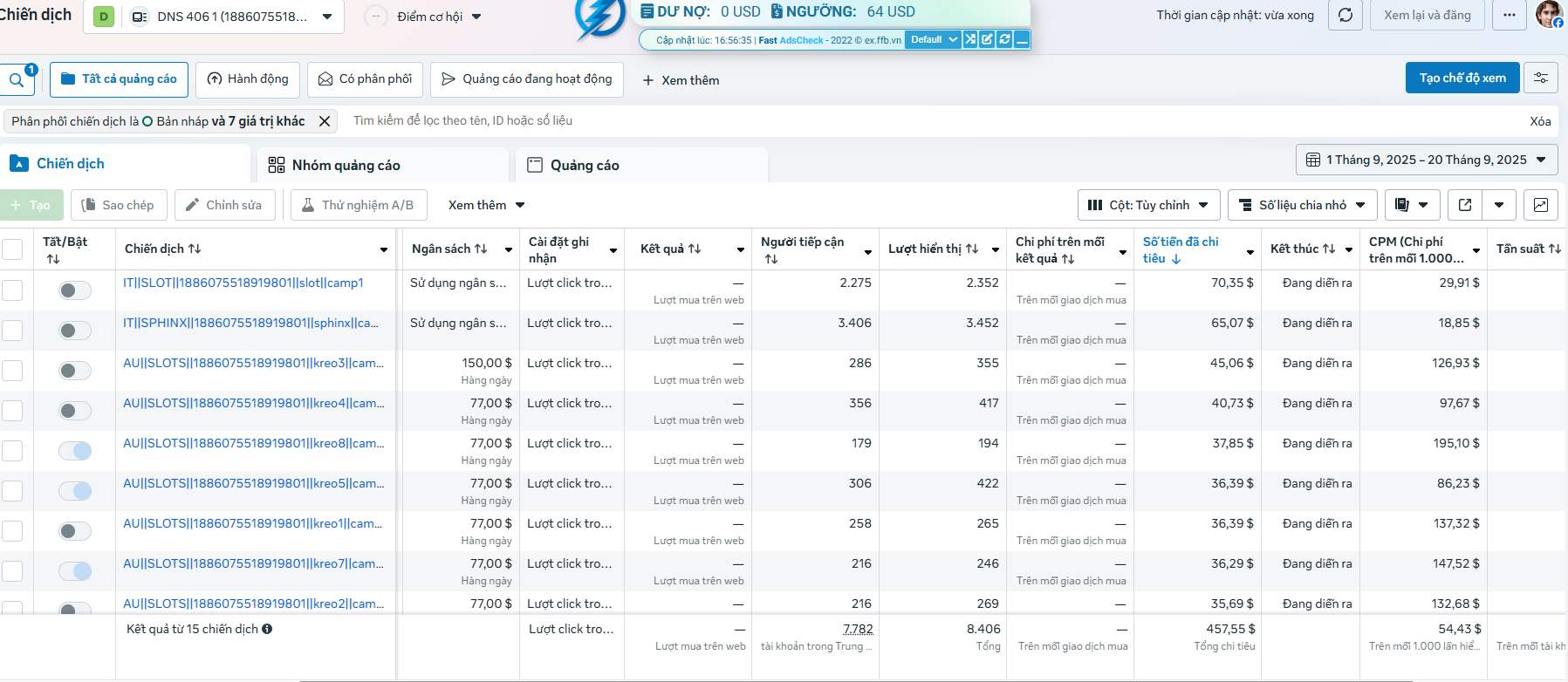Toggle the IT||SLOT camp1 campaign switch

[x=75, y=290]
